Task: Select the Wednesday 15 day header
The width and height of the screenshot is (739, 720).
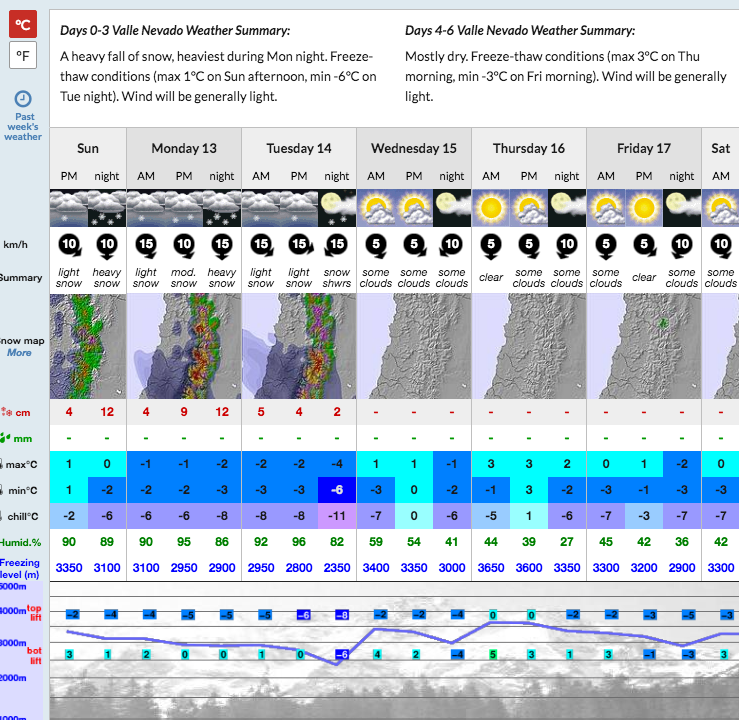Action: (414, 148)
